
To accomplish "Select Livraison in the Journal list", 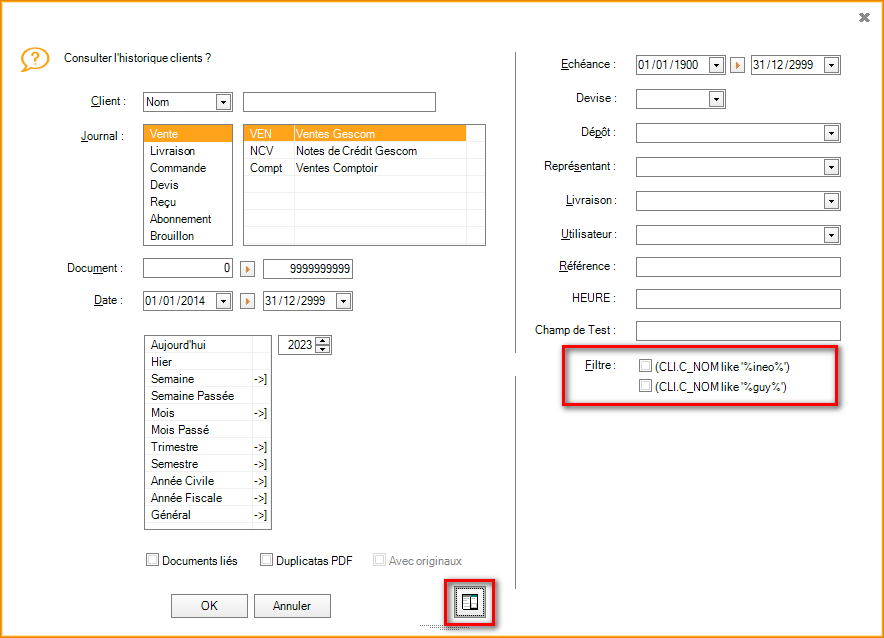I will pyautogui.click(x=172, y=151).
